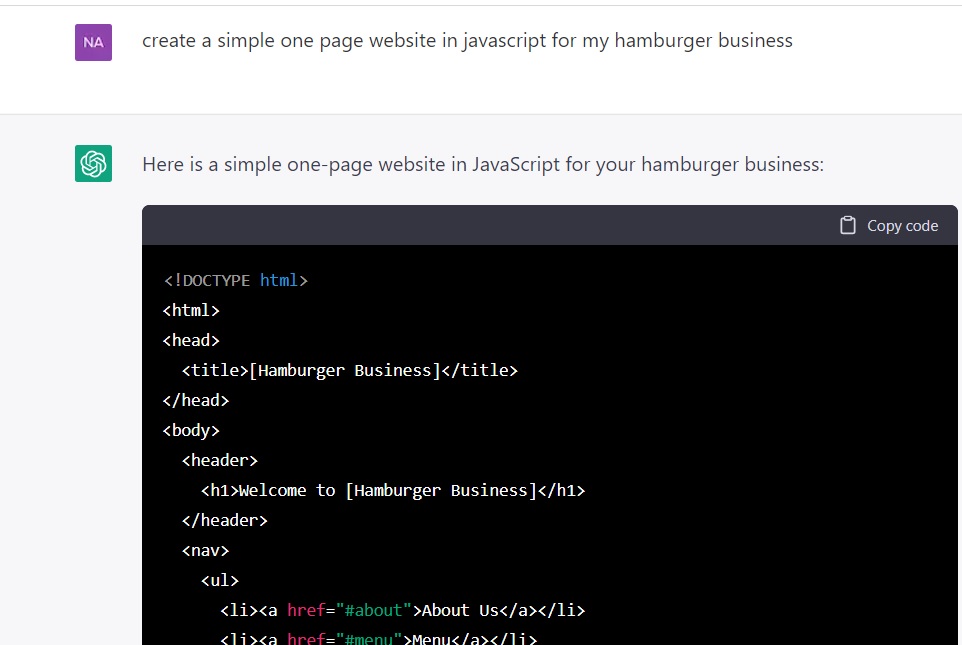Click the <h1>Welcome to [Hamburger Business] line
Image resolution: width=962 pixels, height=645 pixels.
(x=393, y=491)
